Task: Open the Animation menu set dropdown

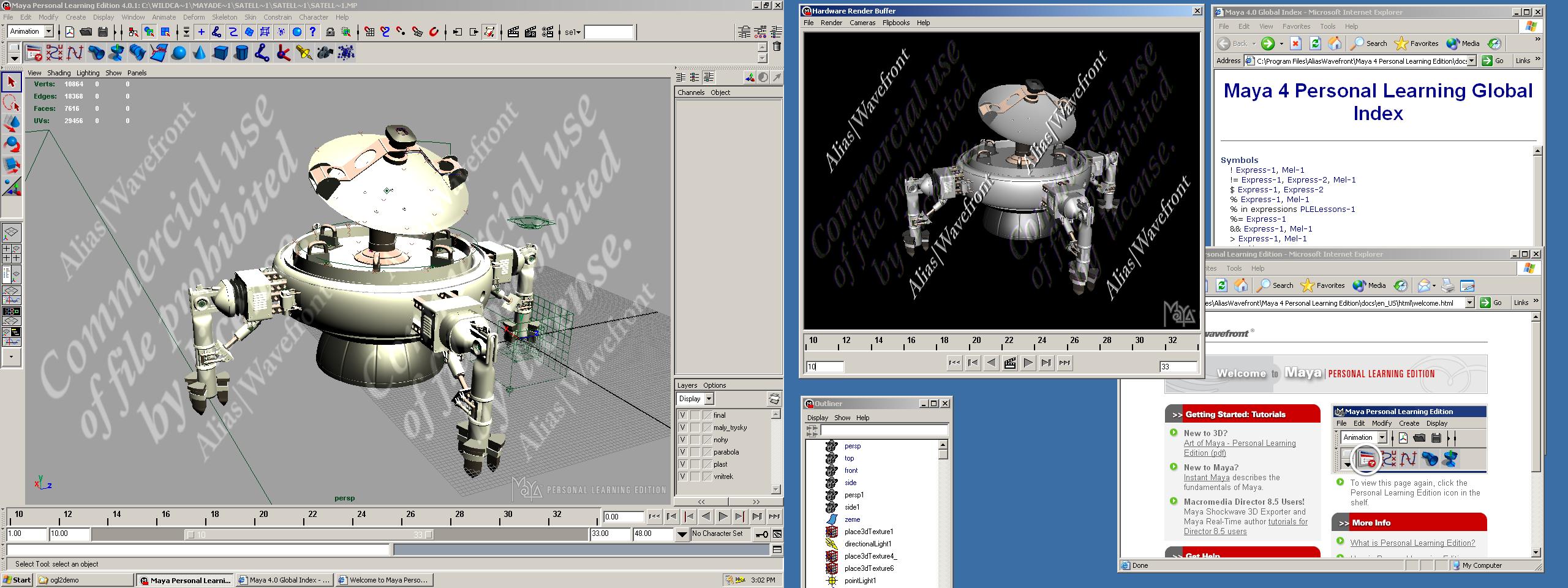Action: (49, 31)
